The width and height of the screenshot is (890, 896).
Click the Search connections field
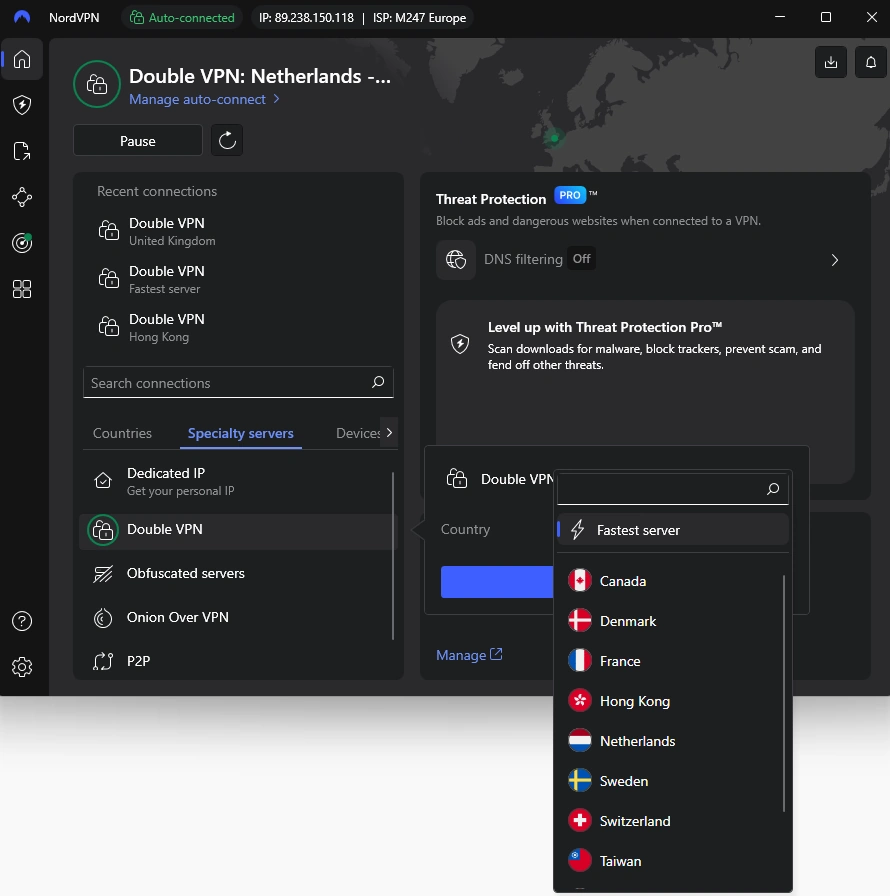[x=238, y=383]
